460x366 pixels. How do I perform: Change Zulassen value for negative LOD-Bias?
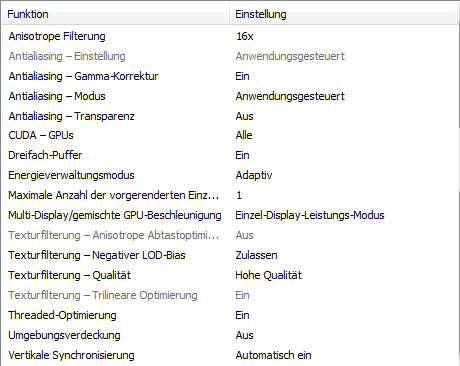click(x=256, y=255)
